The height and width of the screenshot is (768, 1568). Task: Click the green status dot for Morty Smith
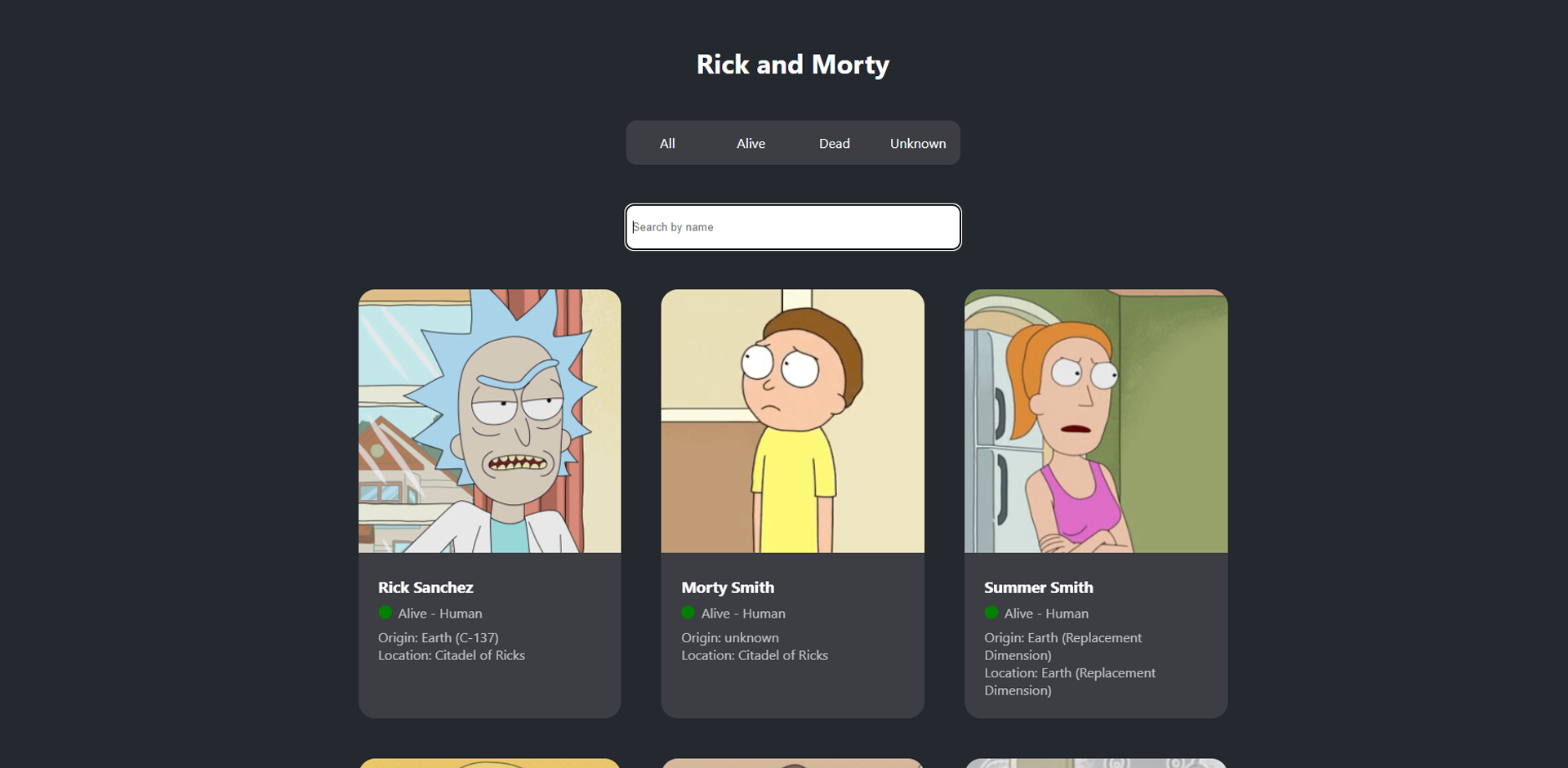point(688,613)
